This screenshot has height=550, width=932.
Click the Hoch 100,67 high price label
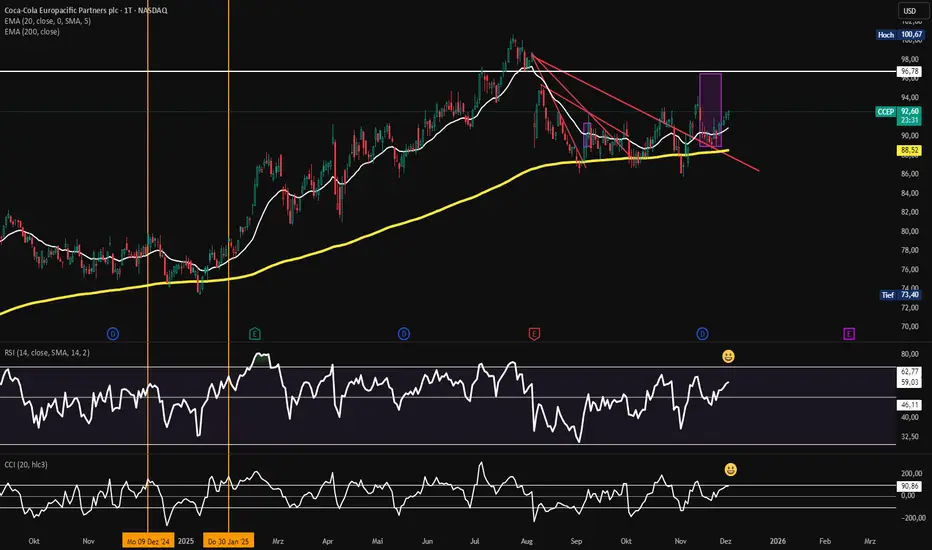pyautogui.click(x=900, y=34)
